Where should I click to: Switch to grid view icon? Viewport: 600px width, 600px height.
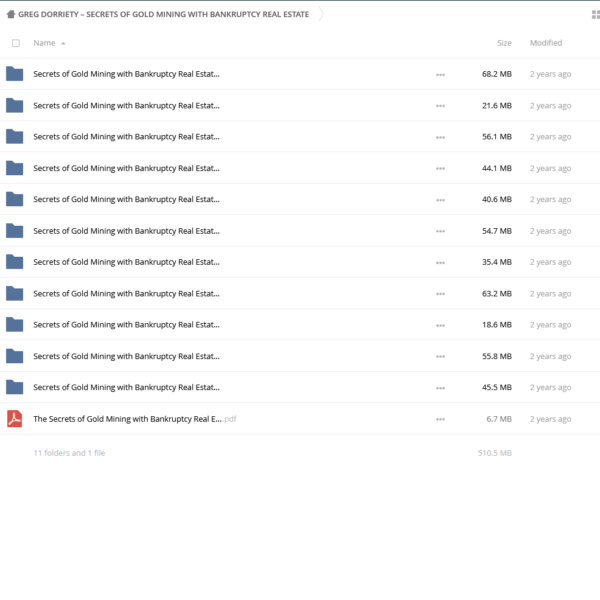(596, 15)
